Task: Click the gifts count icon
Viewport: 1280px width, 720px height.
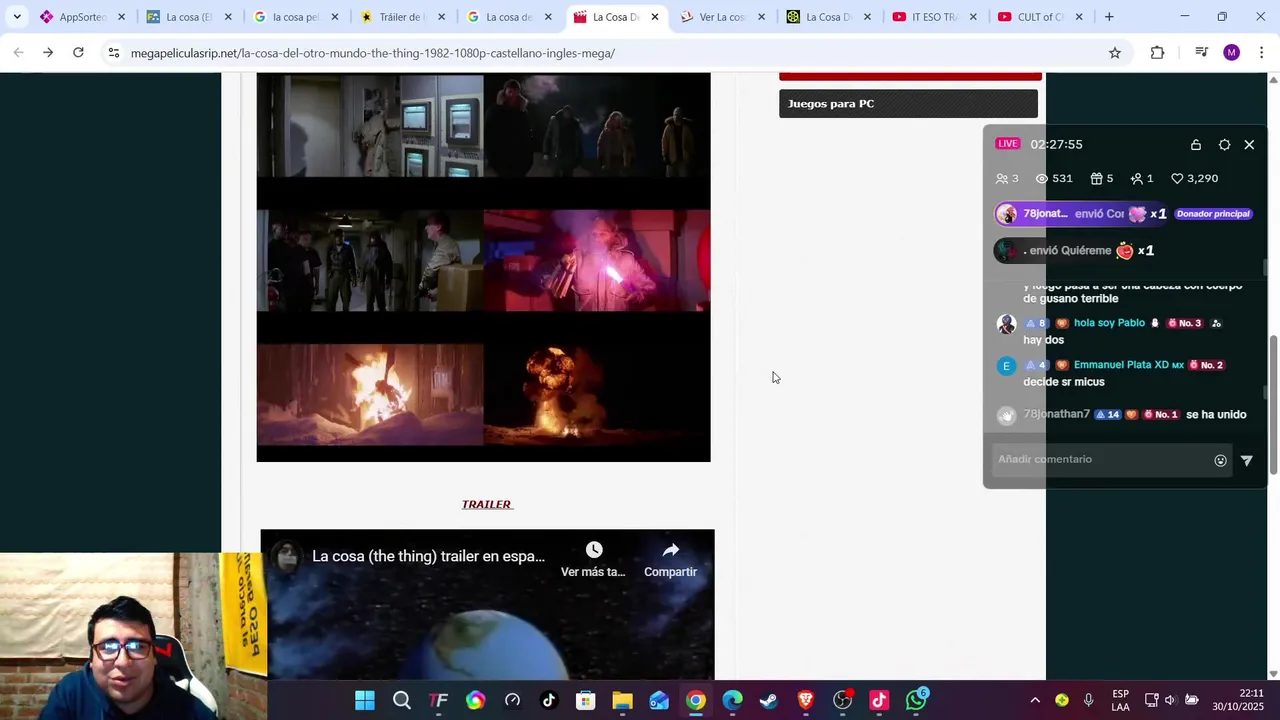Action: [1096, 178]
